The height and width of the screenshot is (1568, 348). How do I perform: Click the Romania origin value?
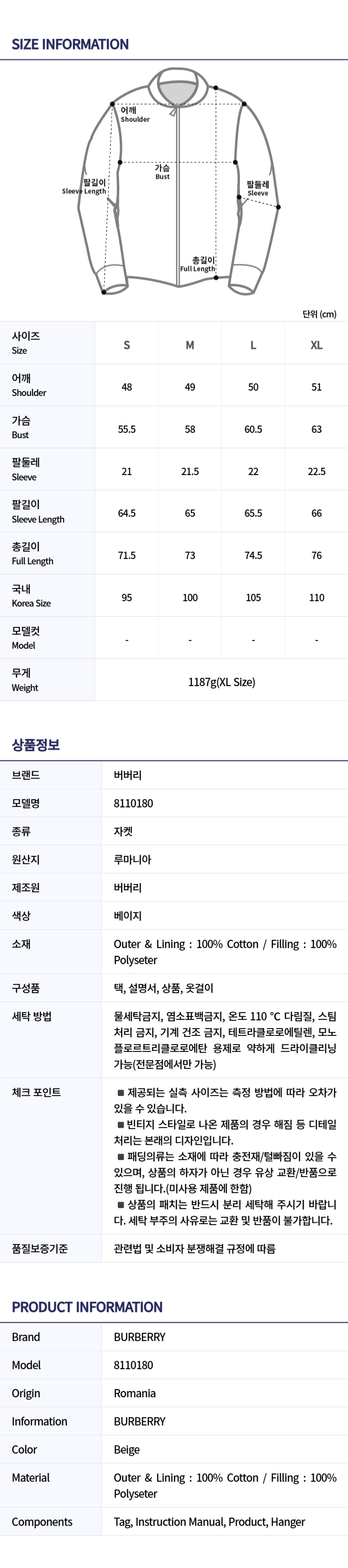(134, 1393)
